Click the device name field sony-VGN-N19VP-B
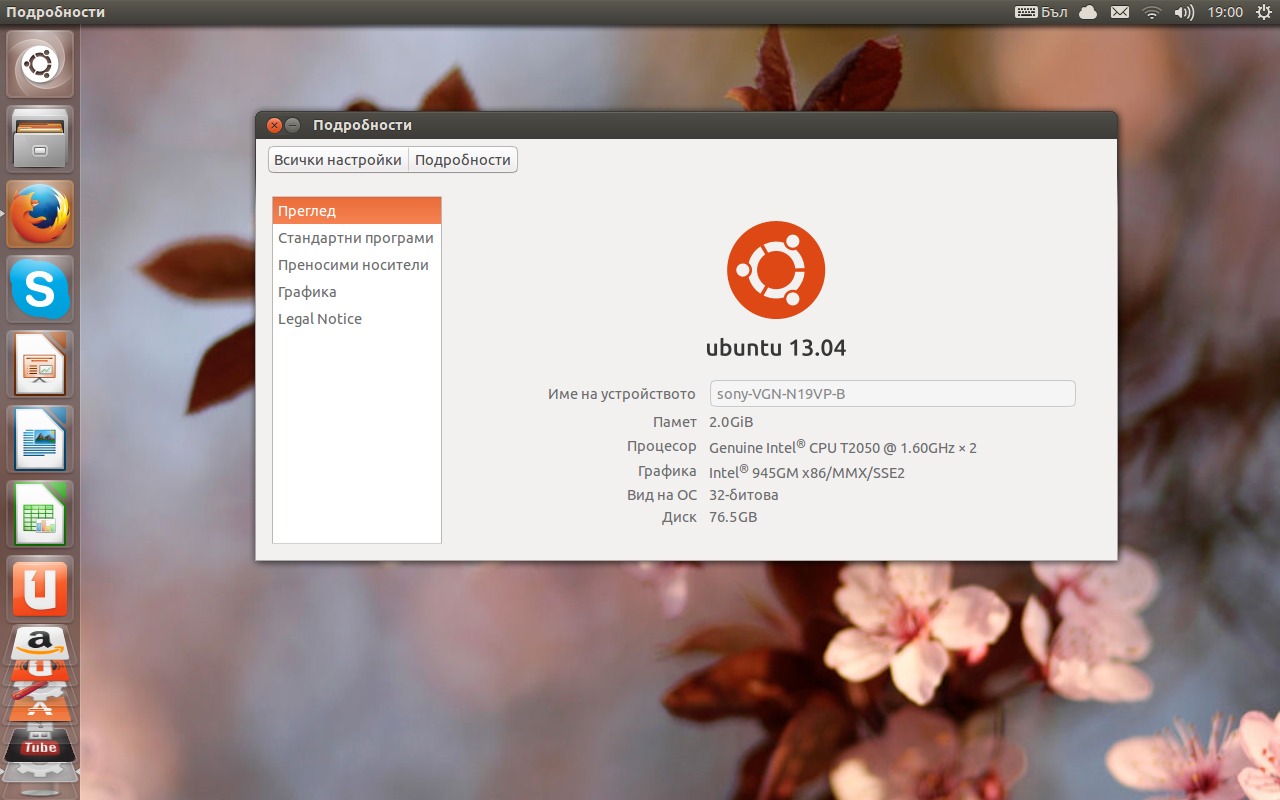 click(892, 394)
